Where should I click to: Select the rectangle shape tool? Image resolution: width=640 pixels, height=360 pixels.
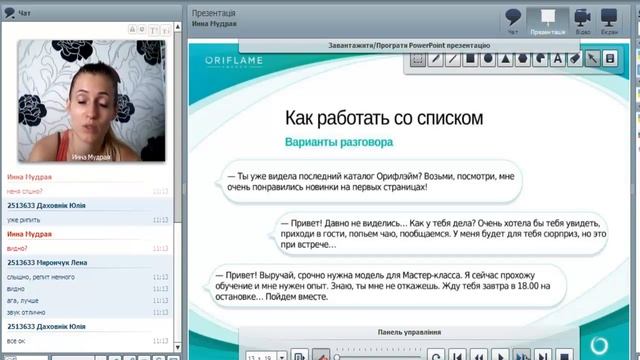pyautogui.click(x=470, y=59)
